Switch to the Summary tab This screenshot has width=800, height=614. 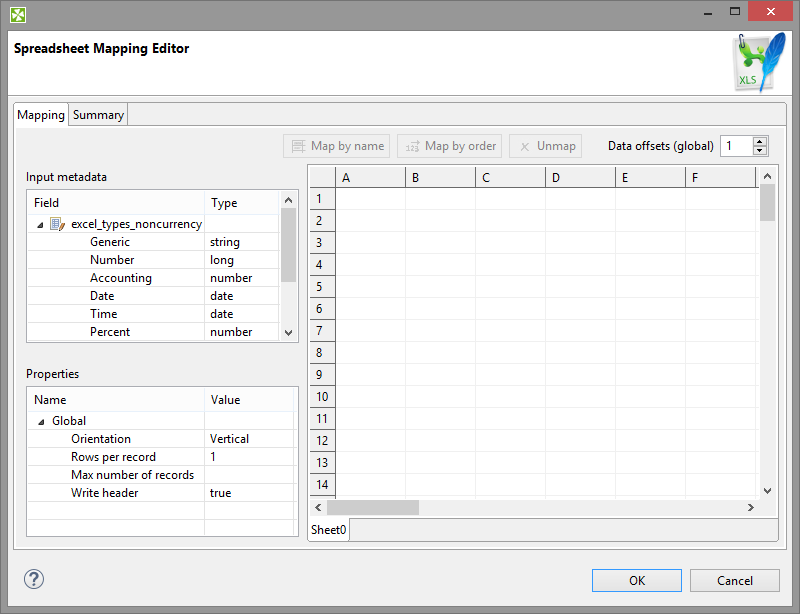point(98,115)
